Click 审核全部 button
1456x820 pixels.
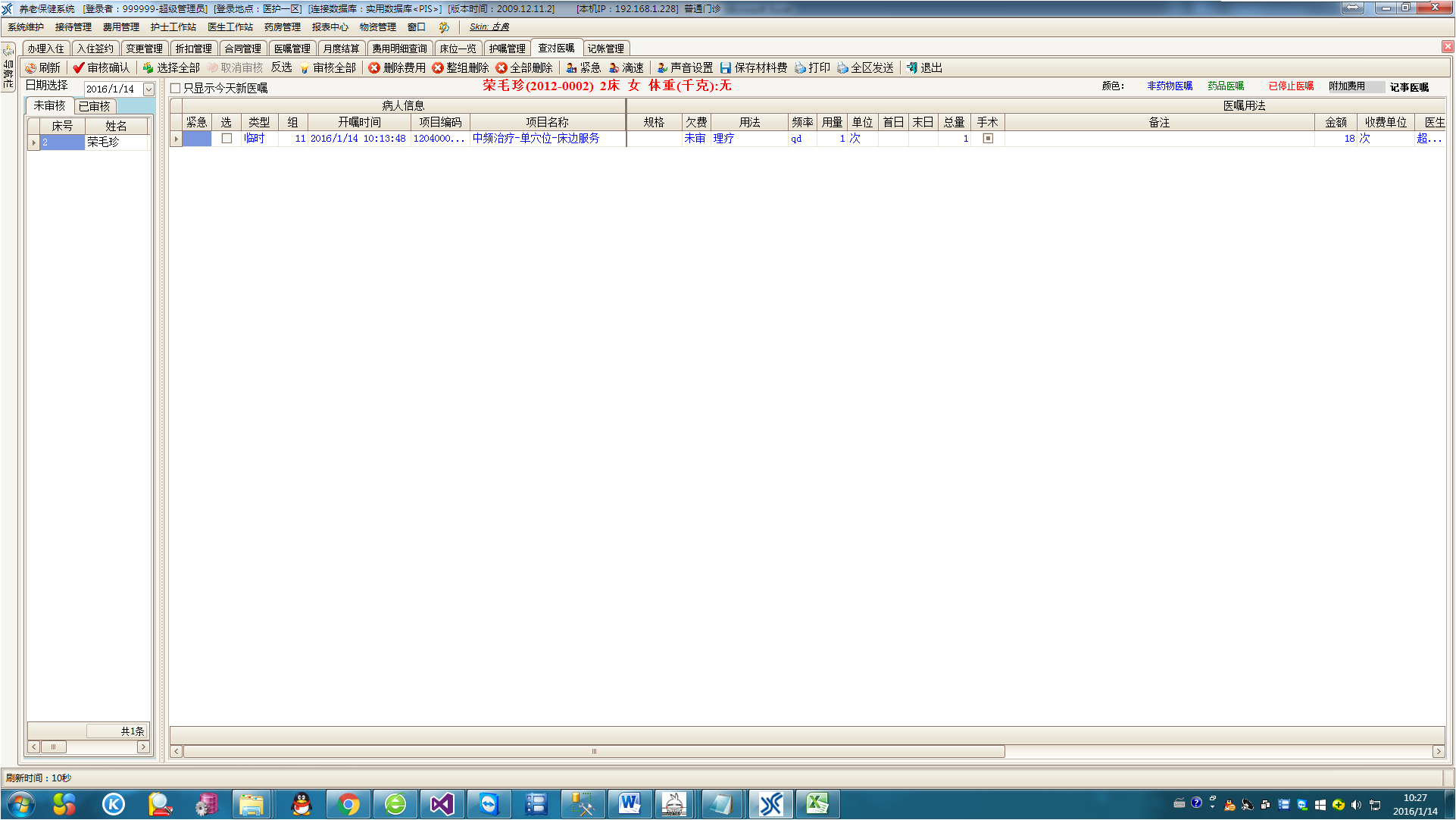pyautogui.click(x=329, y=68)
